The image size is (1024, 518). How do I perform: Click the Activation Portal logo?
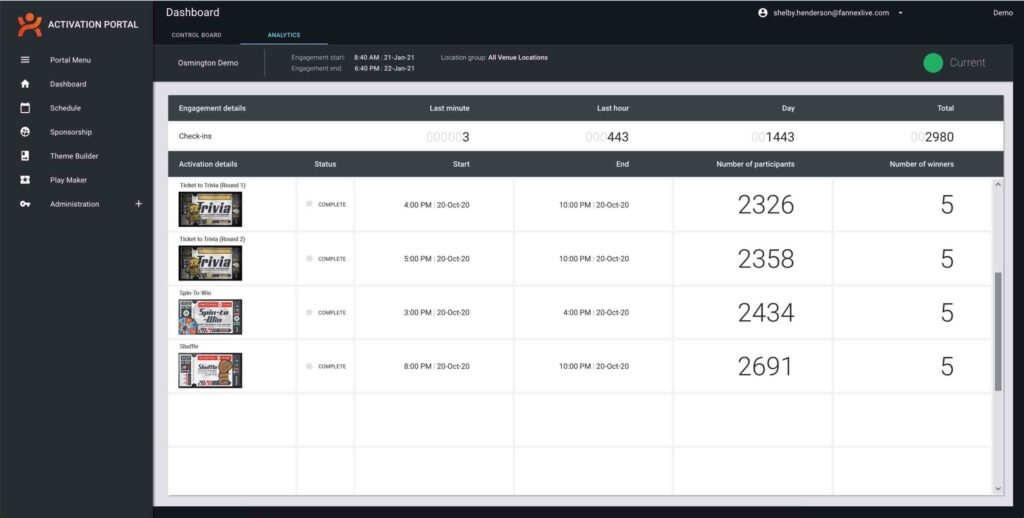(30, 24)
